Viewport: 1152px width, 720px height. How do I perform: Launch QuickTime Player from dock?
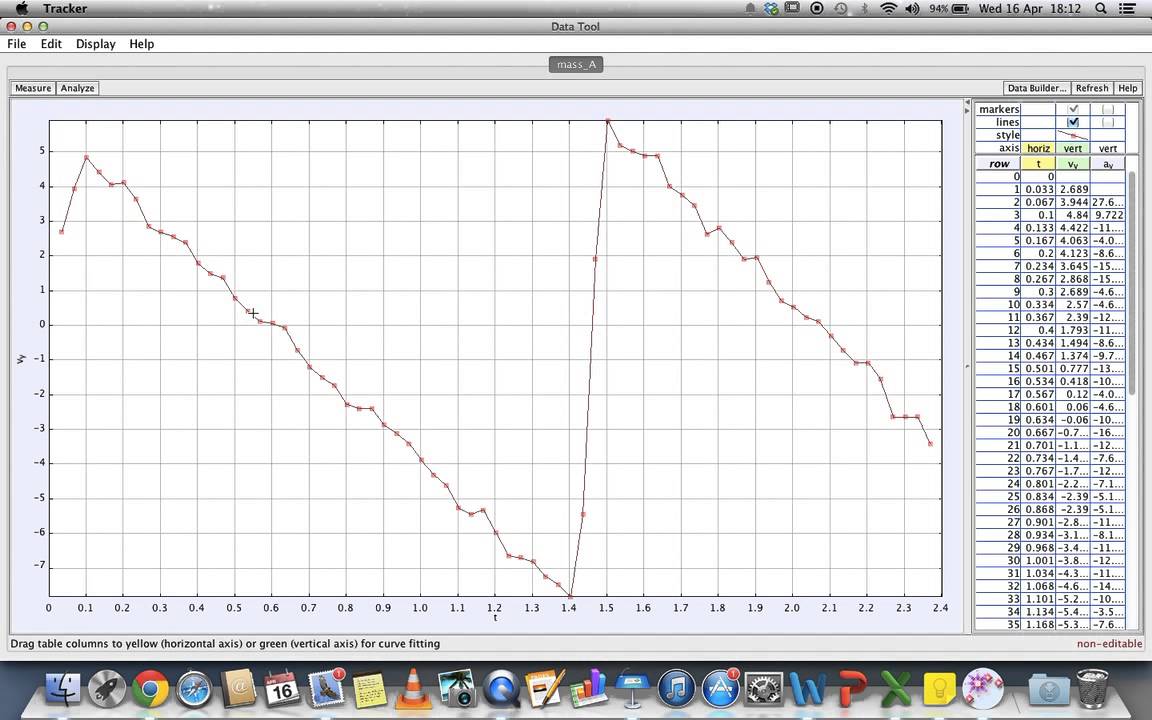[501, 688]
